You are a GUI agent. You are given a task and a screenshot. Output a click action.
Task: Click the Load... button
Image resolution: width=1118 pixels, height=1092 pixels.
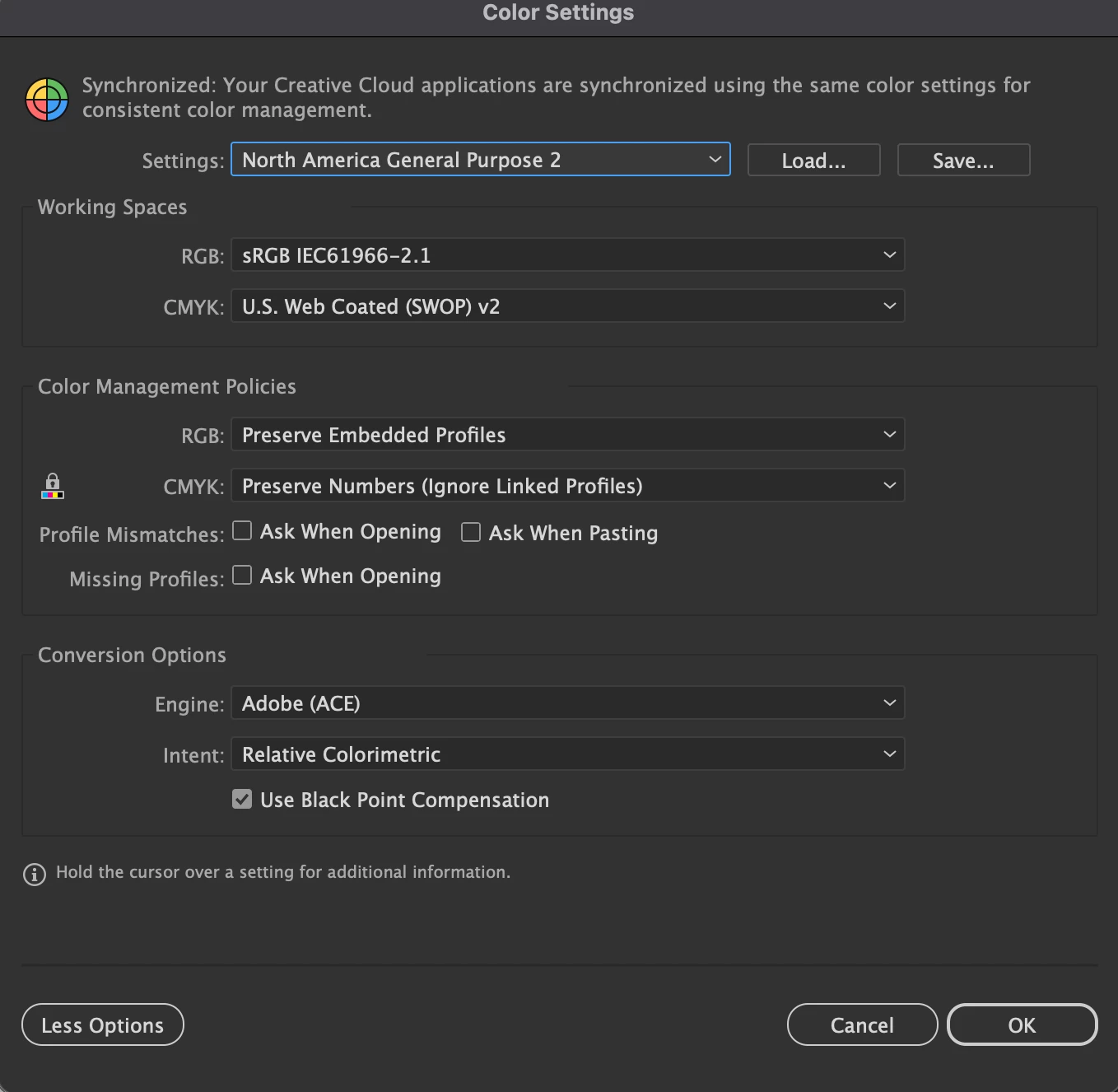click(814, 160)
